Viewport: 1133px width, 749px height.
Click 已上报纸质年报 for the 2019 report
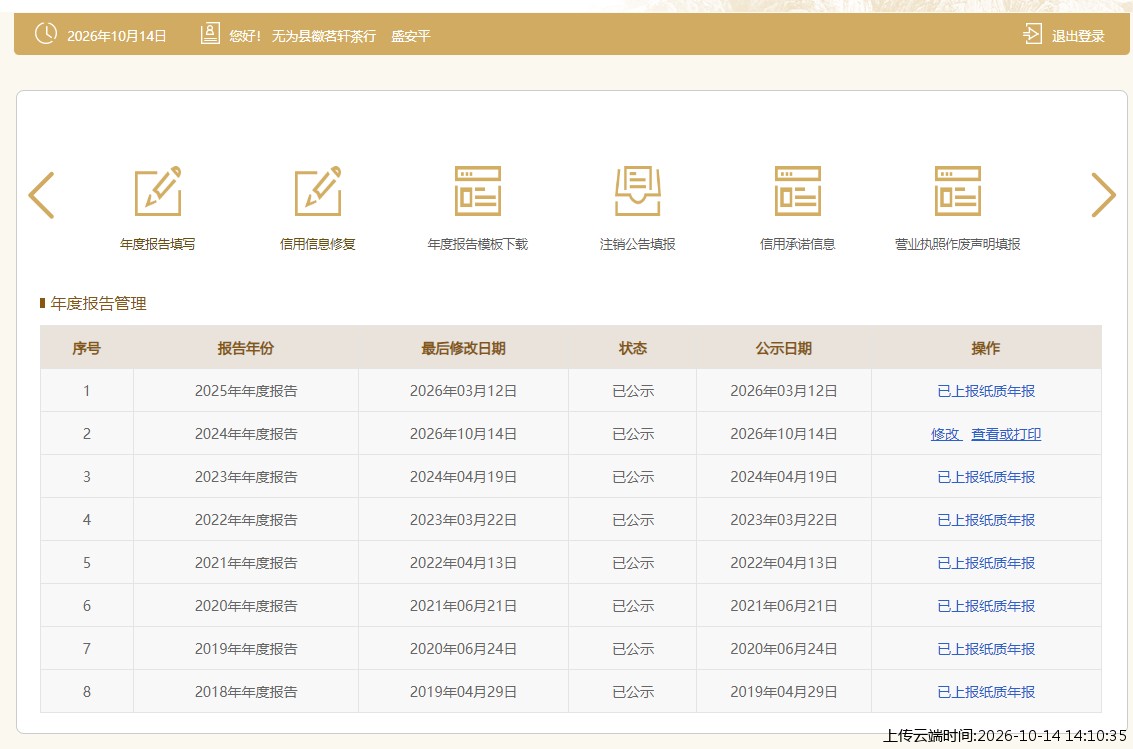pyautogui.click(x=986, y=649)
